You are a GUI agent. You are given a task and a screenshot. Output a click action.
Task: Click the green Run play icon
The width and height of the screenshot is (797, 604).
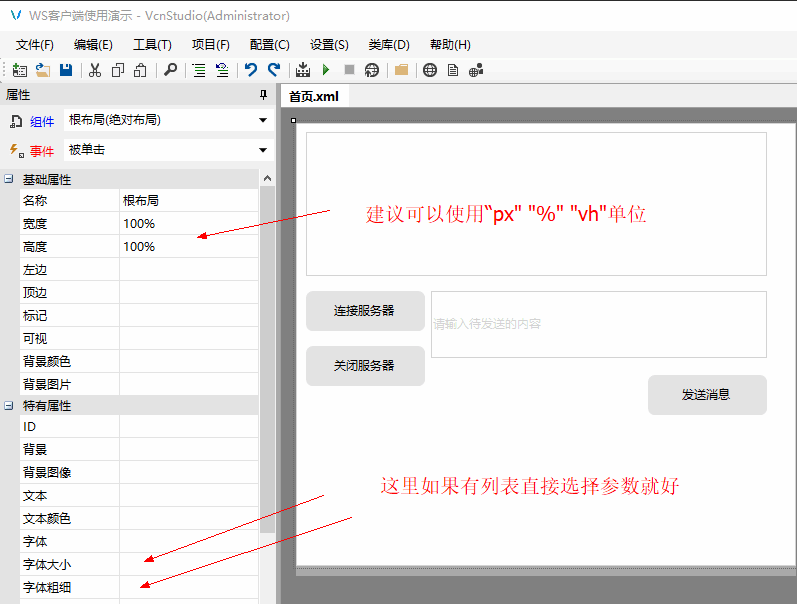point(326,70)
